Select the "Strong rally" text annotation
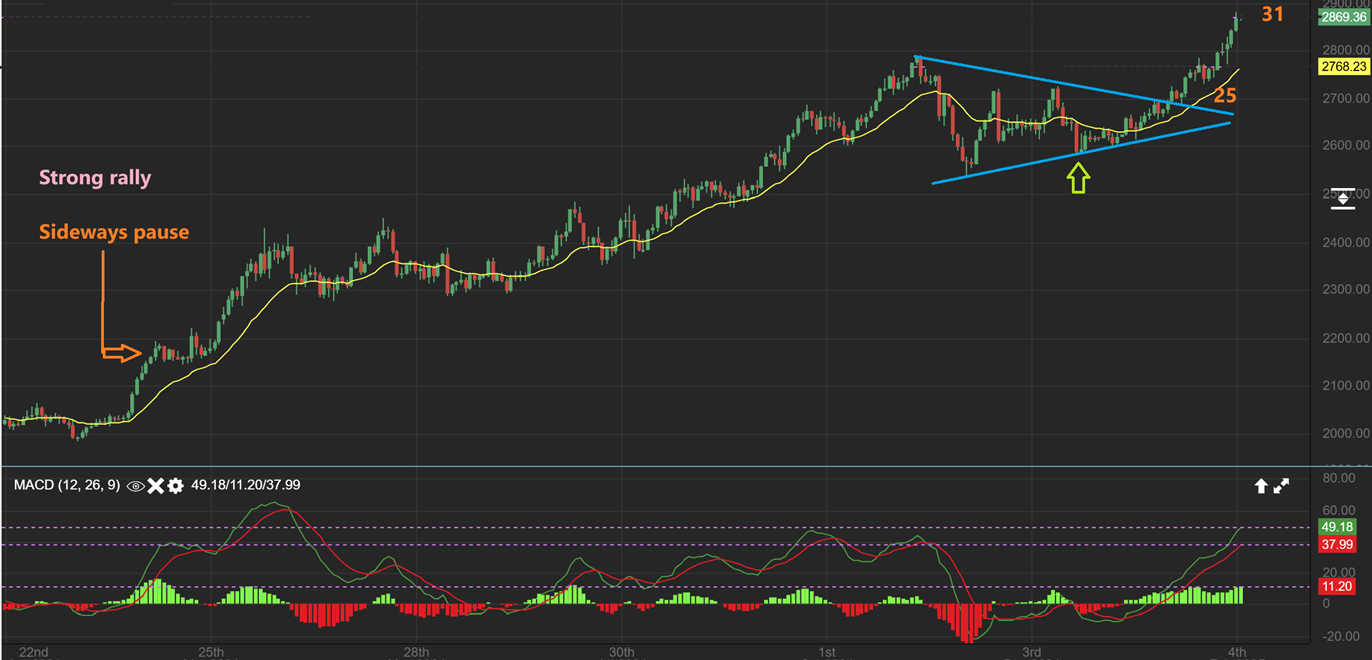This screenshot has width=1372, height=660. [95, 178]
